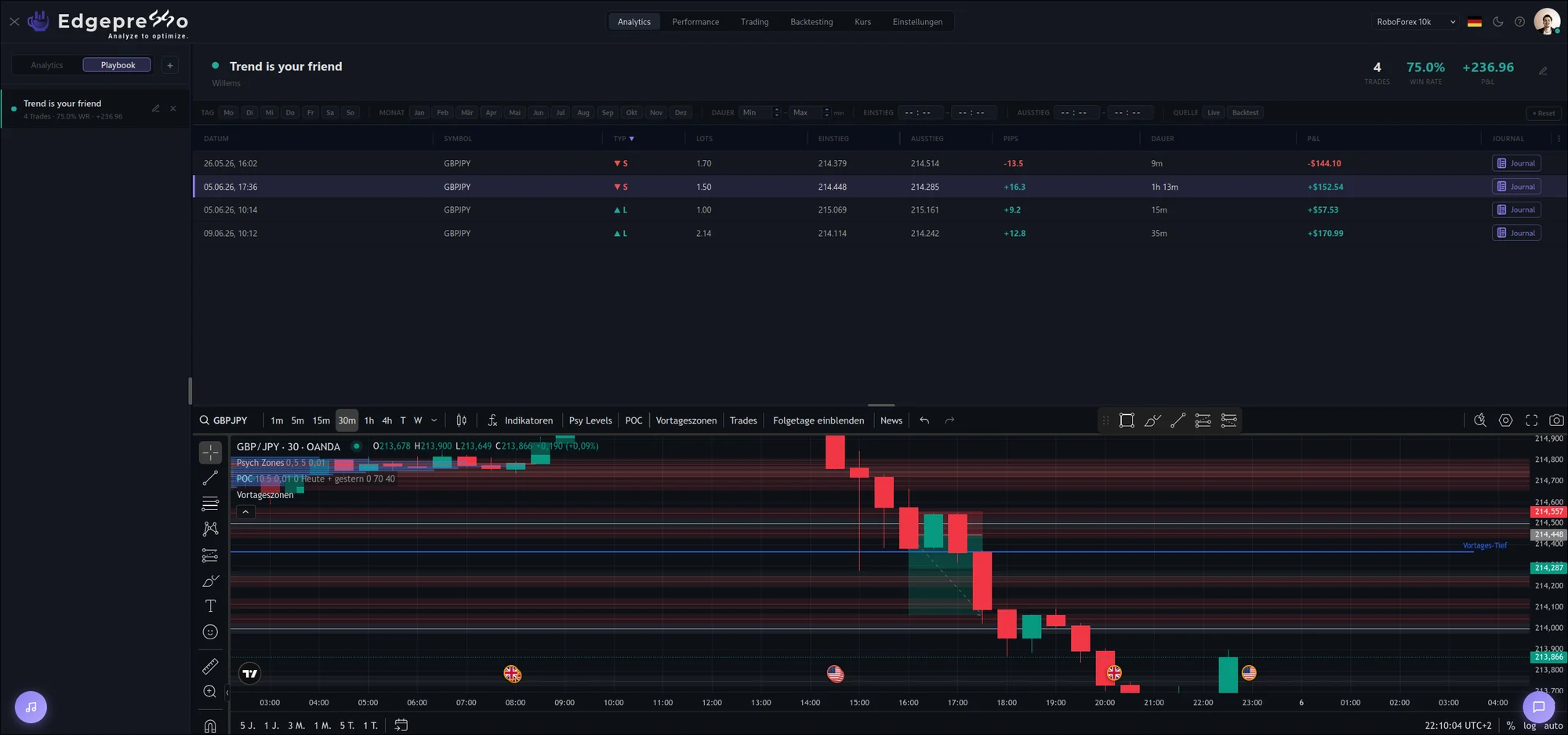This screenshot has height=735, width=1568.
Task: Select the text annotation tool
Action: [x=210, y=606]
